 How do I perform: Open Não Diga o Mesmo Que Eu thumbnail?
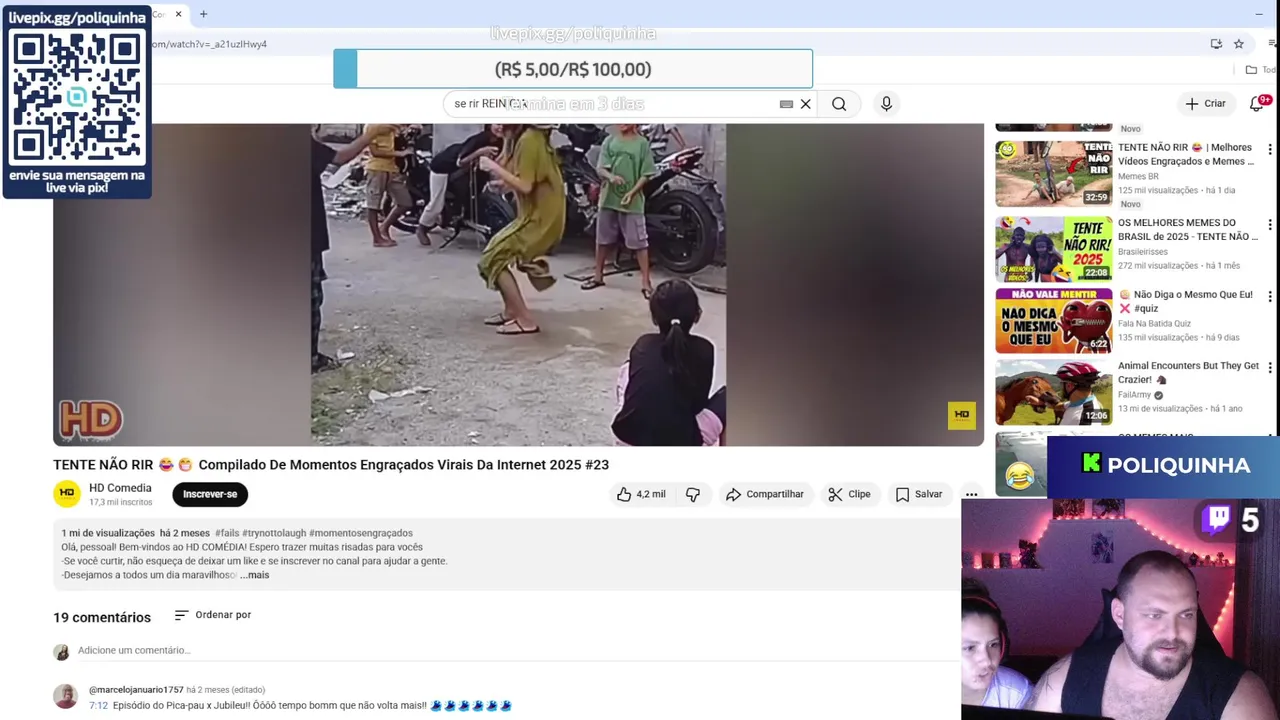(x=1053, y=321)
